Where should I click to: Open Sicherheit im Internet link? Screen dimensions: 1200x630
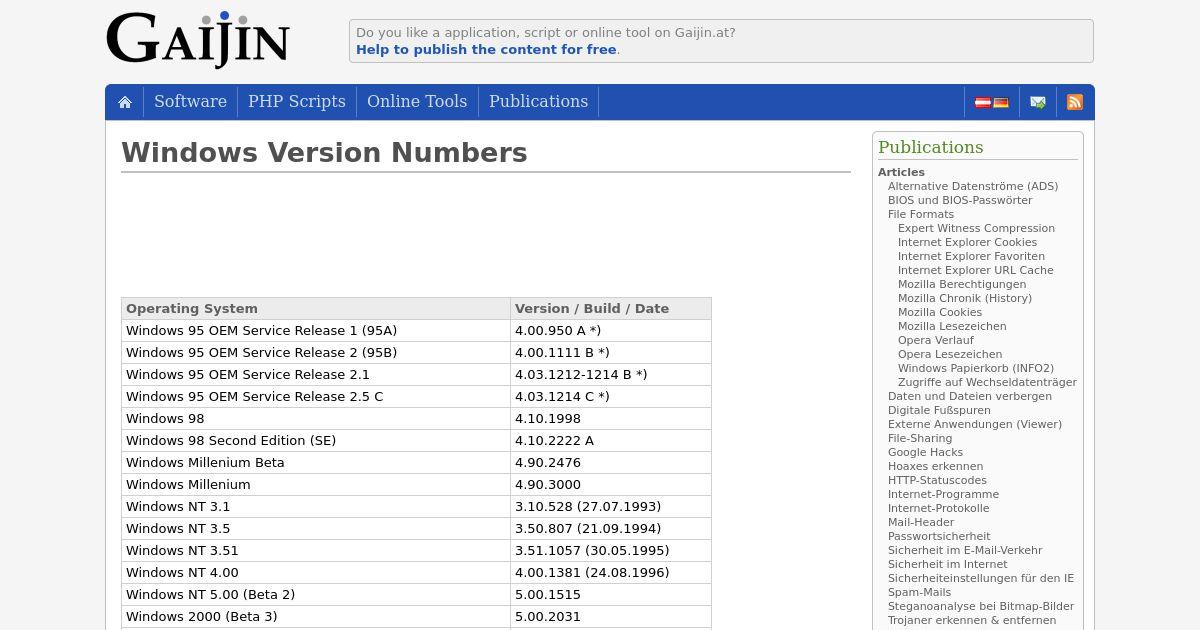[948, 564]
